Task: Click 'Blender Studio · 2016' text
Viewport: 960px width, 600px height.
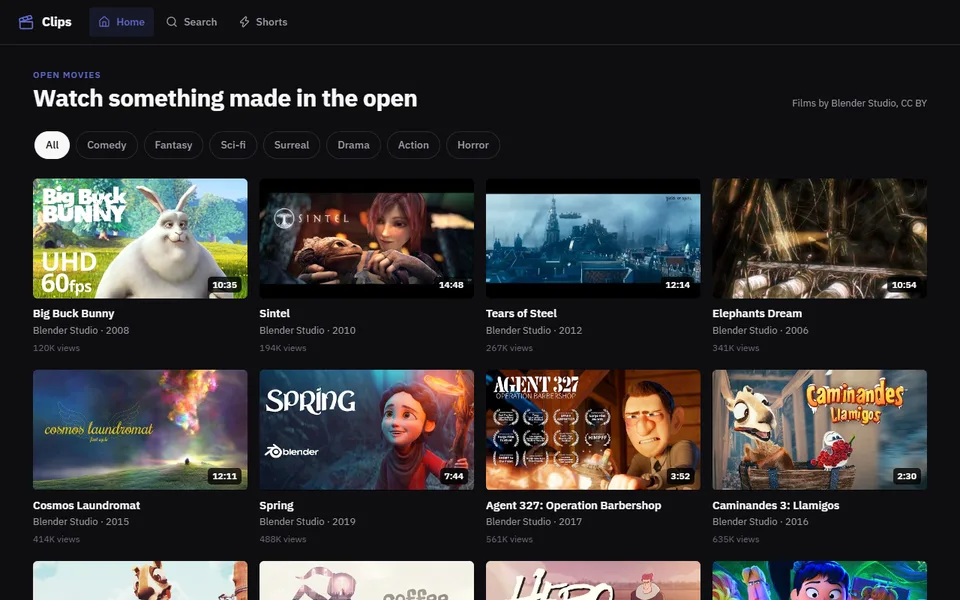Action: click(760, 522)
